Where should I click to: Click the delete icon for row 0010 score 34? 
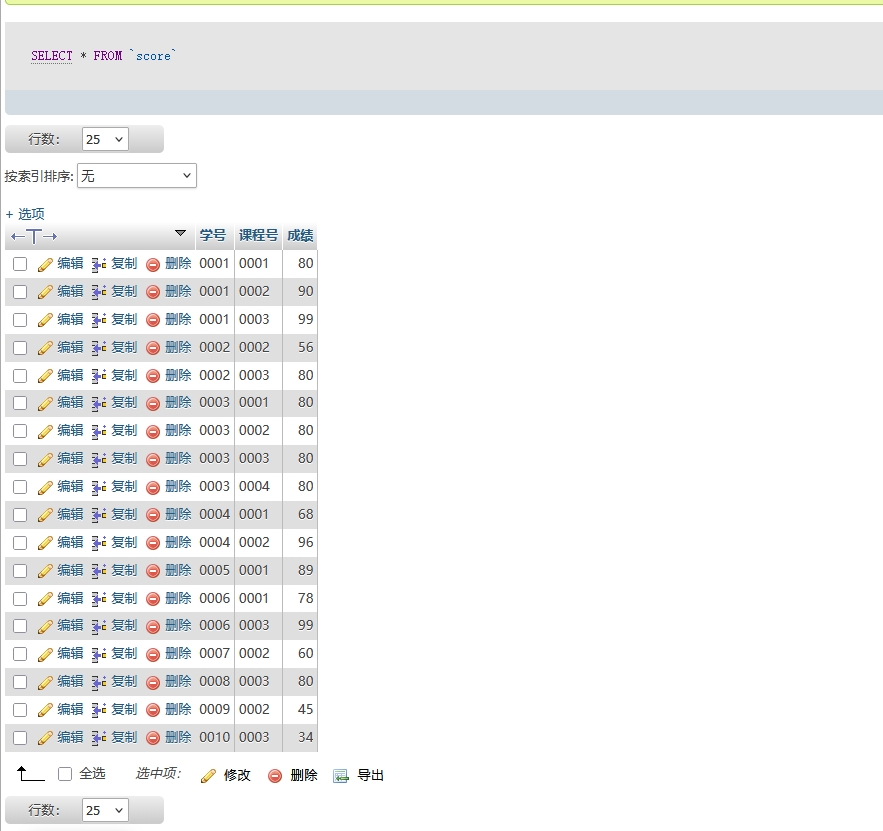[153, 738]
